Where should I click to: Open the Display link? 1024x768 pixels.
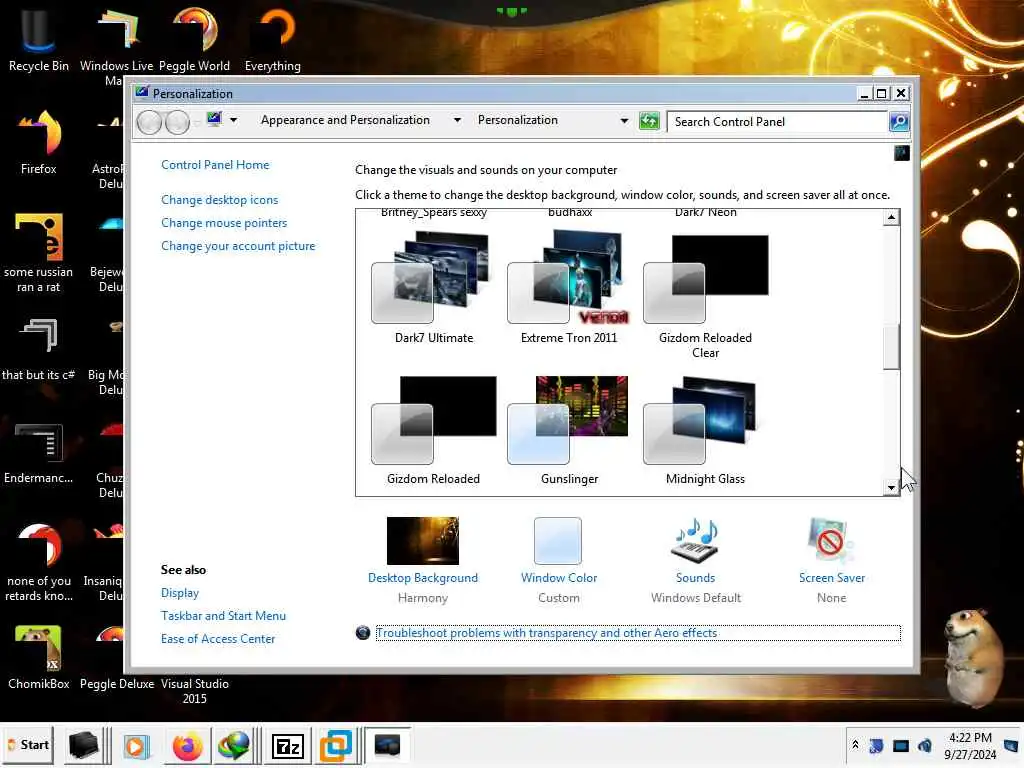click(180, 592)
